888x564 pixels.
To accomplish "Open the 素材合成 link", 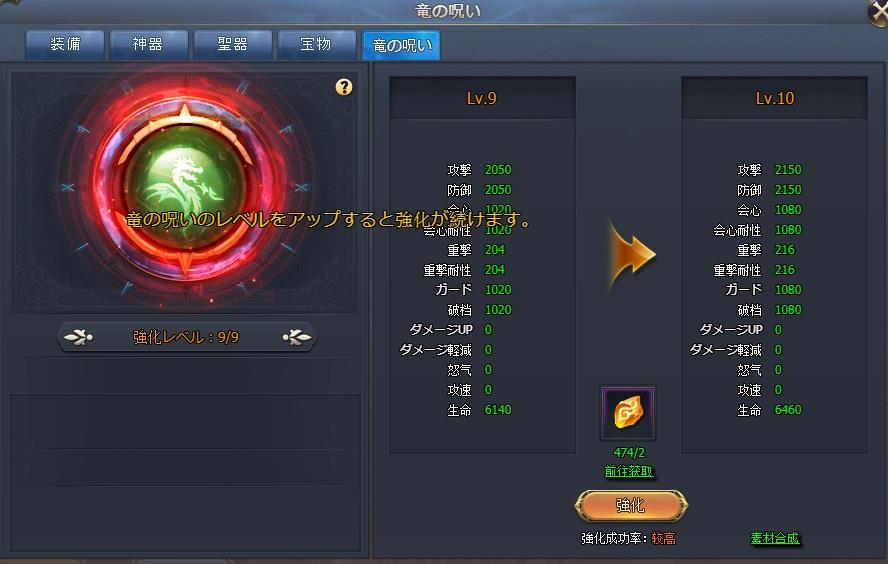I will point(775,538).
